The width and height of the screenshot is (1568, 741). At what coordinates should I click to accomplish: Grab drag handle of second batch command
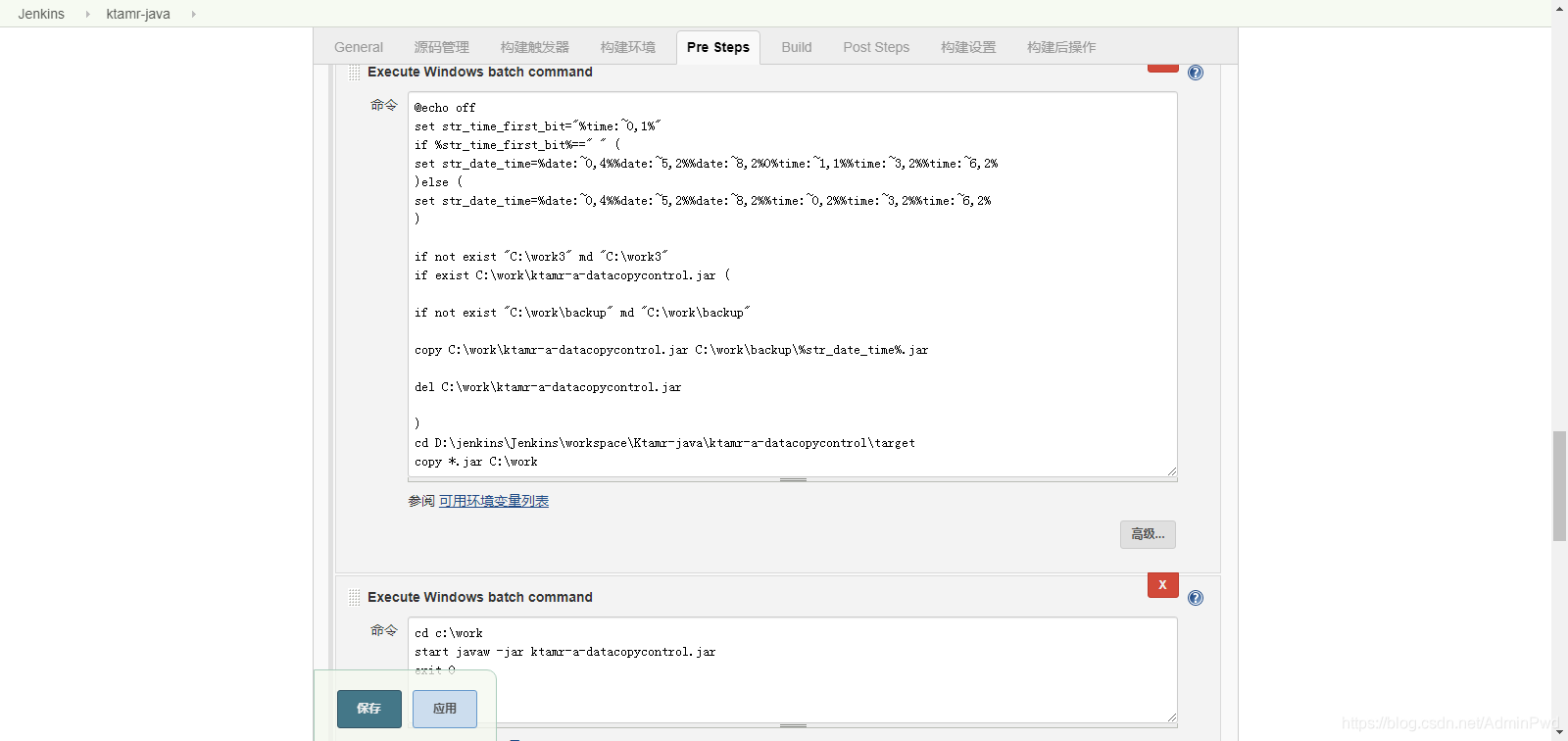(354, 598)
